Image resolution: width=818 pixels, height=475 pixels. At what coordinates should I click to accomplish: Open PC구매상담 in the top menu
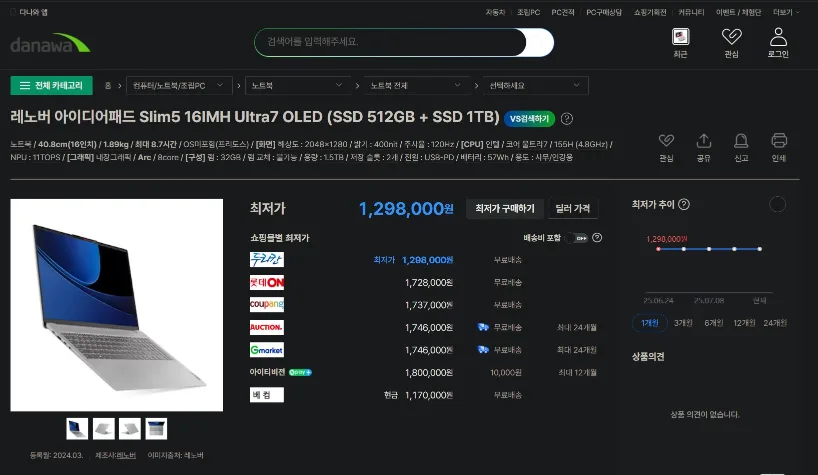tap(604, 12)
